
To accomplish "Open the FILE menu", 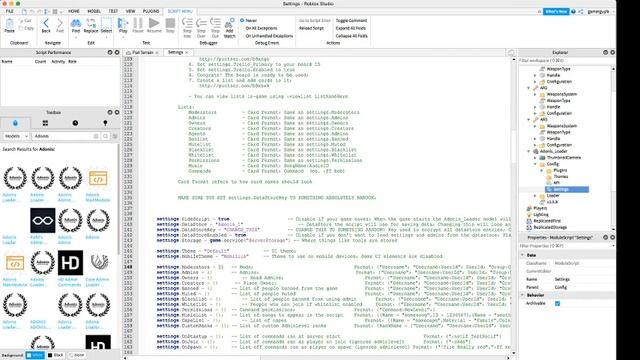I will [10, 11].
